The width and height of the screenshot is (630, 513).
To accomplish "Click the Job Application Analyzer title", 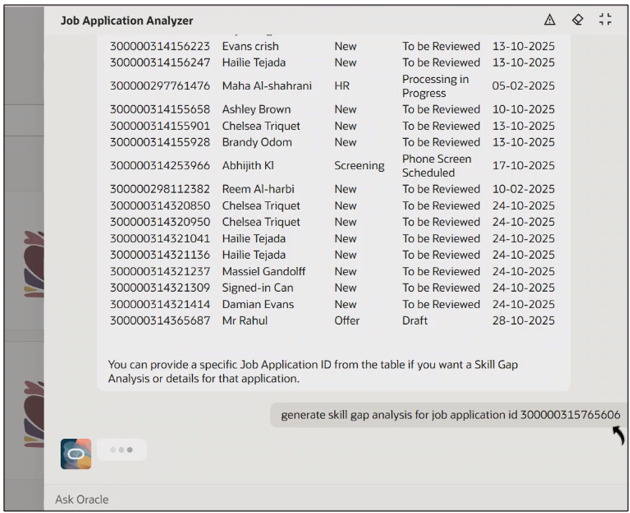I will click(127, 21).
